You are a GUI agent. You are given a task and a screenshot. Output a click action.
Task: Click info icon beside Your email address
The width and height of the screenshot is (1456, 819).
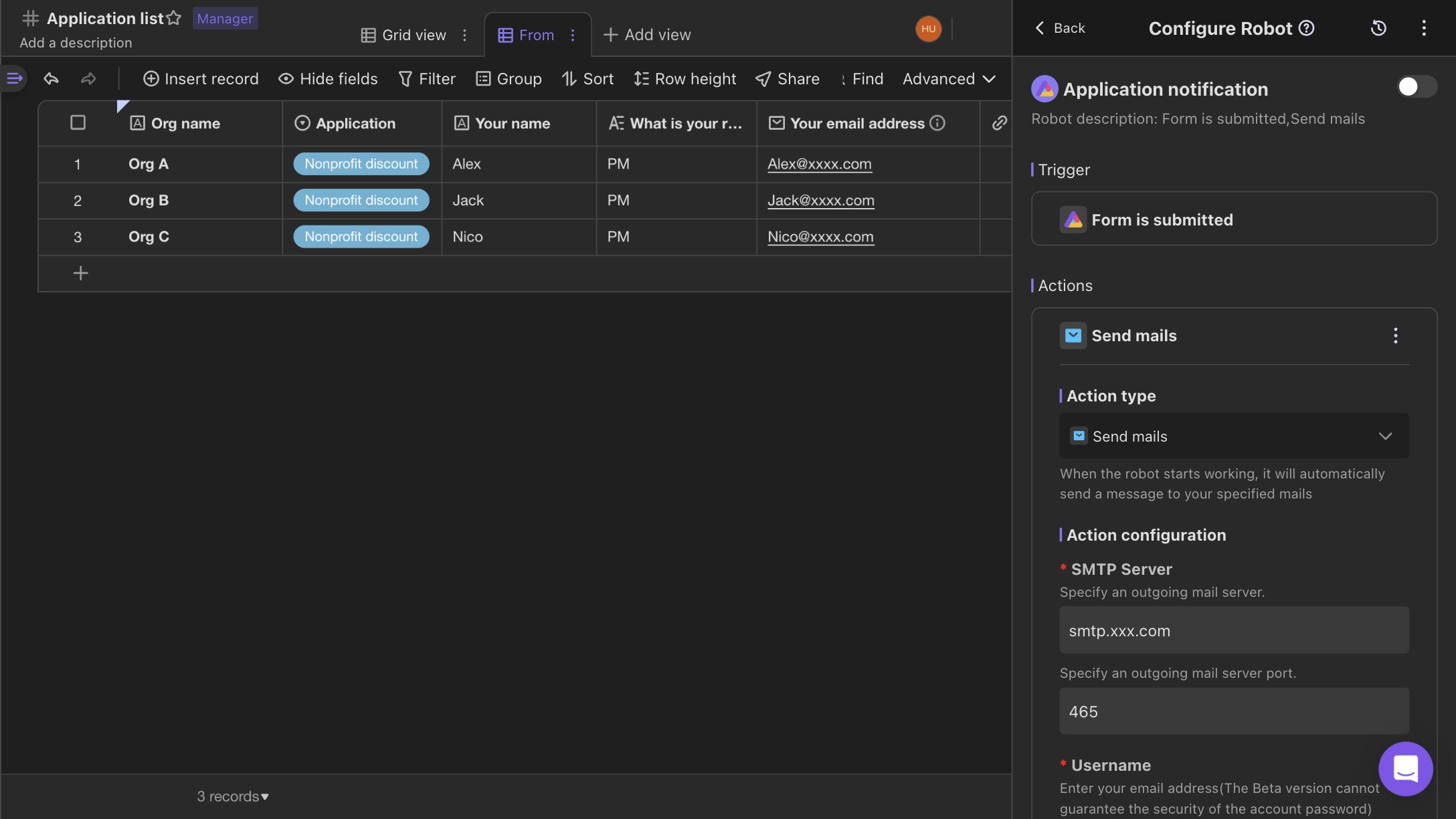(x=937, y=122)
